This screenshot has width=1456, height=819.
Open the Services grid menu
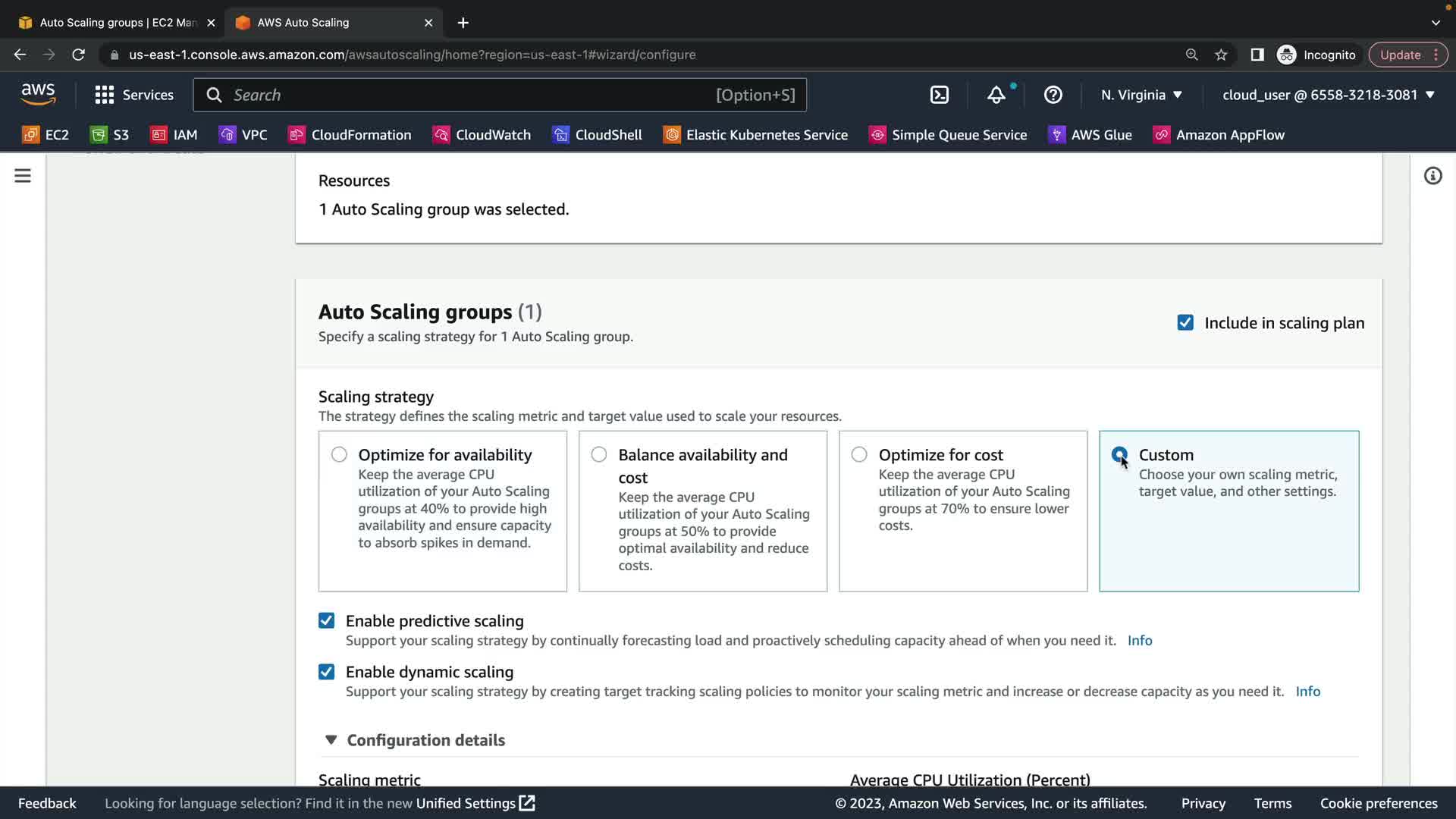pos(133,95)
